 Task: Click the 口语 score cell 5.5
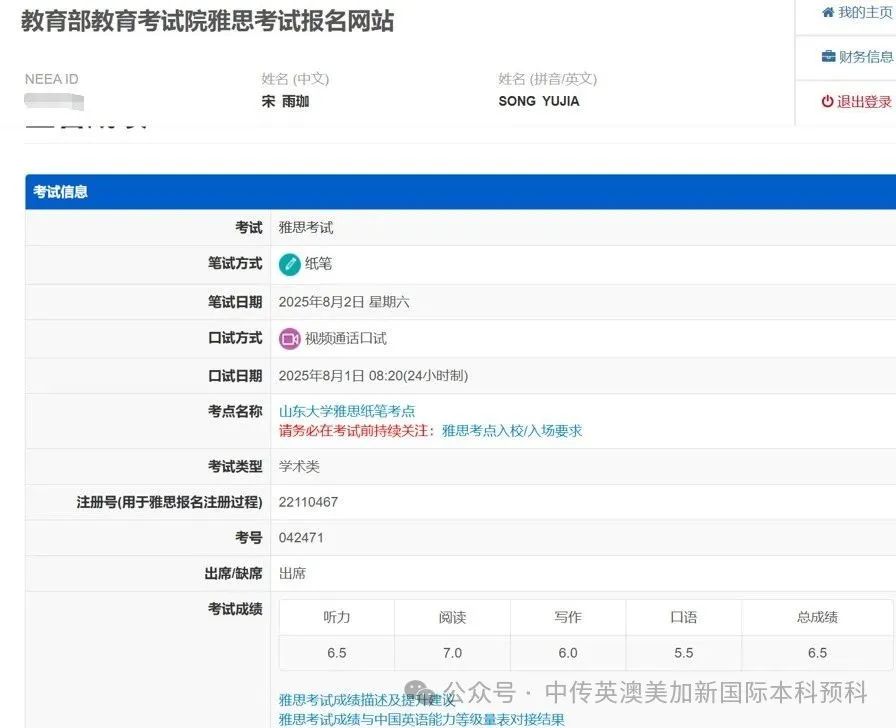[x=684, y=652]
